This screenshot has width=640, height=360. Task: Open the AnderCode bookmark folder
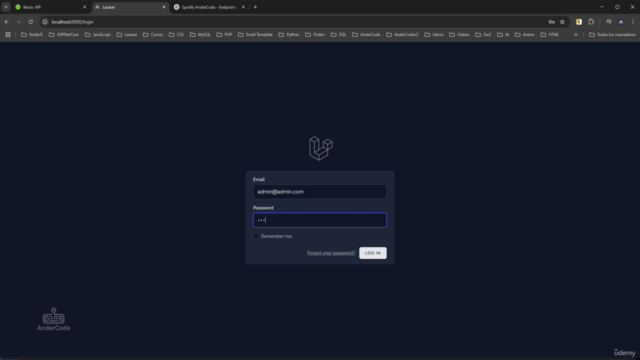(366, 35)
